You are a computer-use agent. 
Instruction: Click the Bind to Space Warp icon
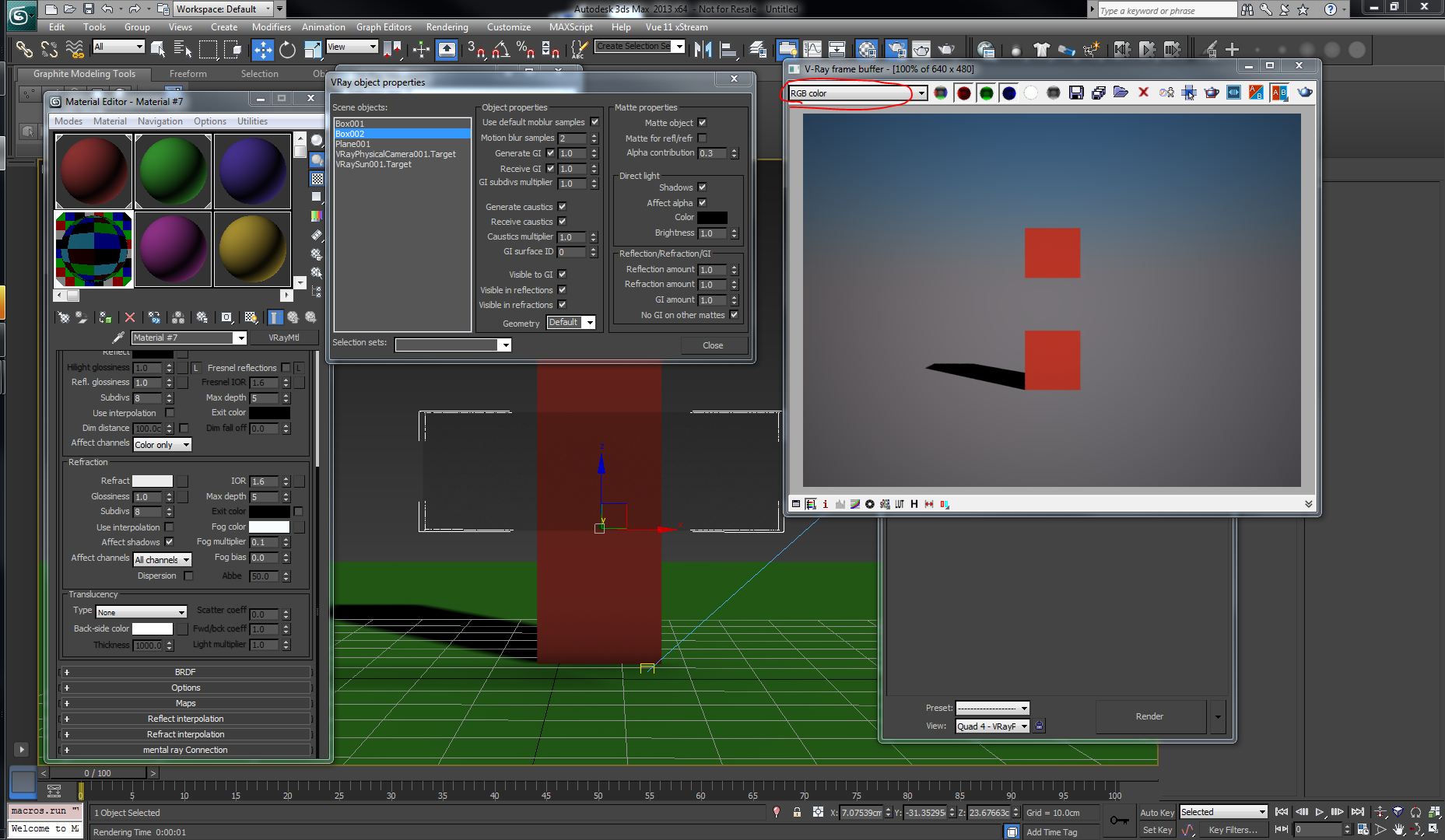point(75,50)
